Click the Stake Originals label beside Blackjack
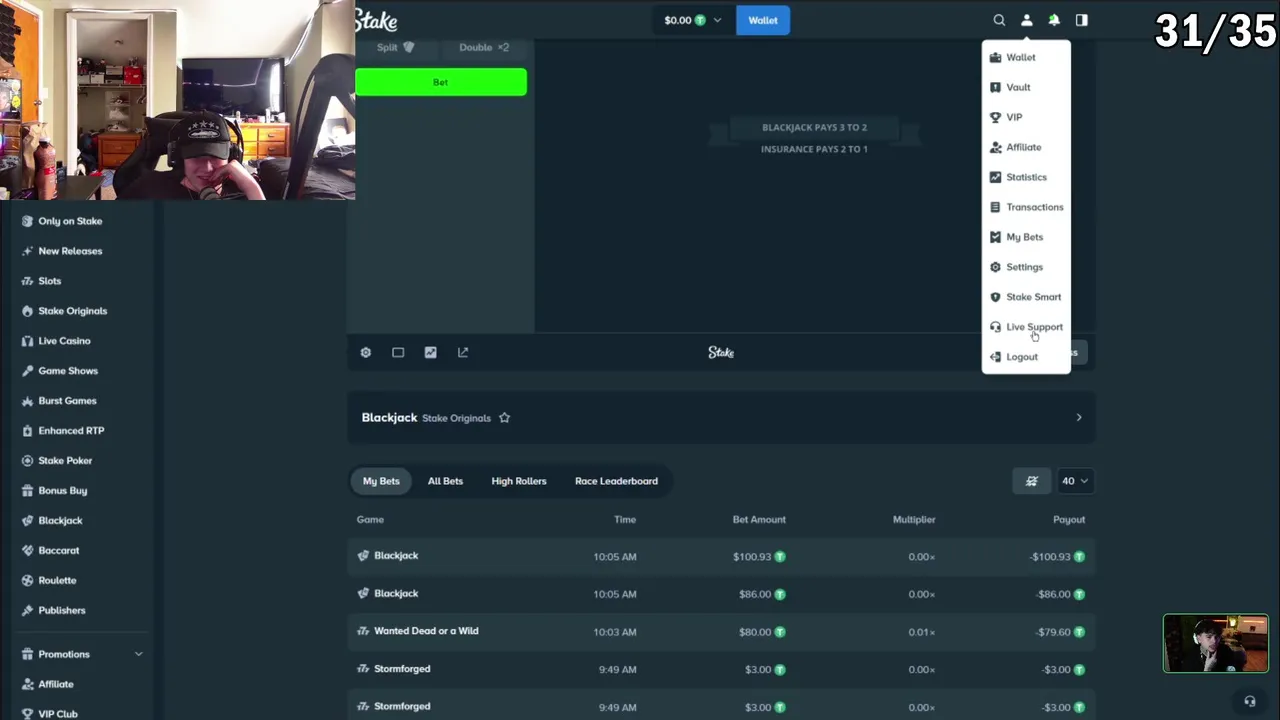The image size is (1280, 720). [456, 418]
